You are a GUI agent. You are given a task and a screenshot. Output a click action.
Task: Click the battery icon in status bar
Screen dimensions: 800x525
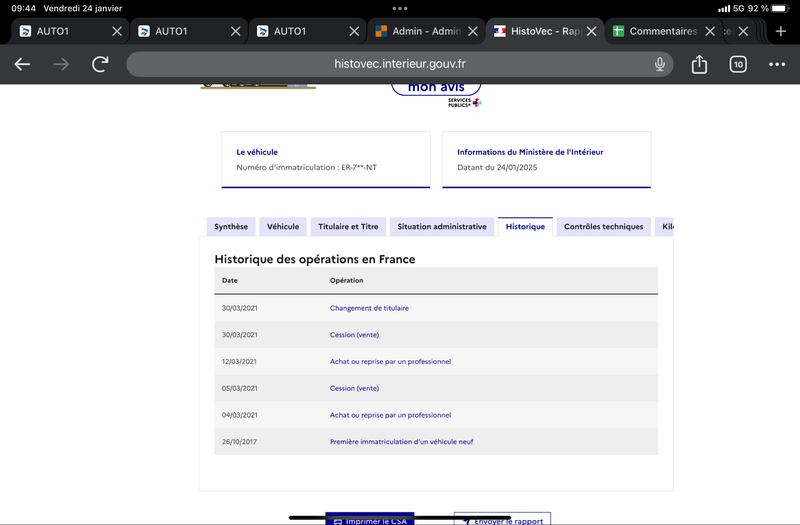[x=781, y=9]
